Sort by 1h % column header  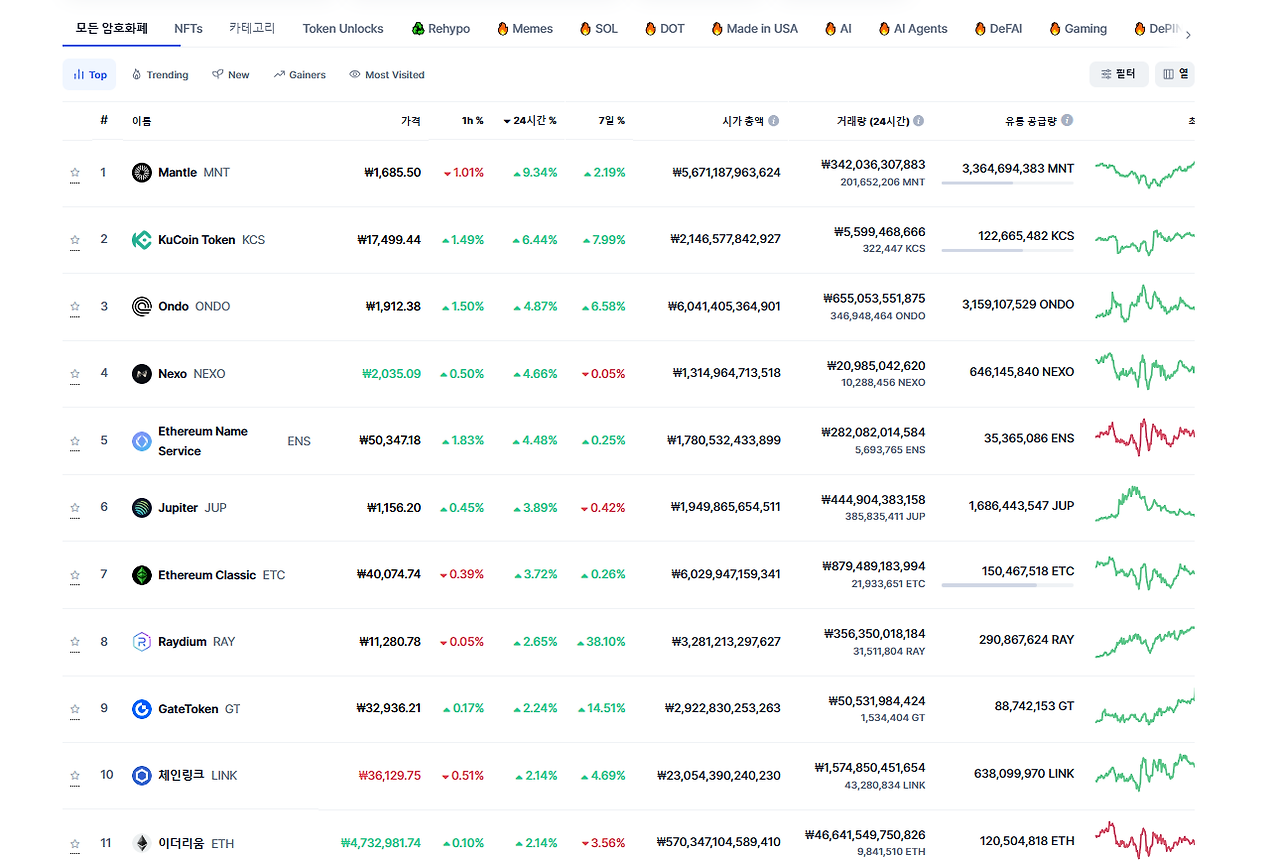click(472, 120)
